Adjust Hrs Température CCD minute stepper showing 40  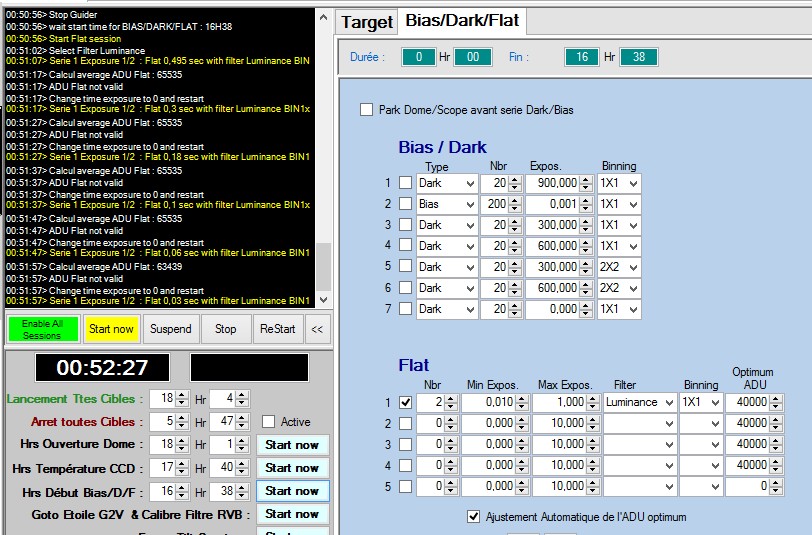(242, 468)
